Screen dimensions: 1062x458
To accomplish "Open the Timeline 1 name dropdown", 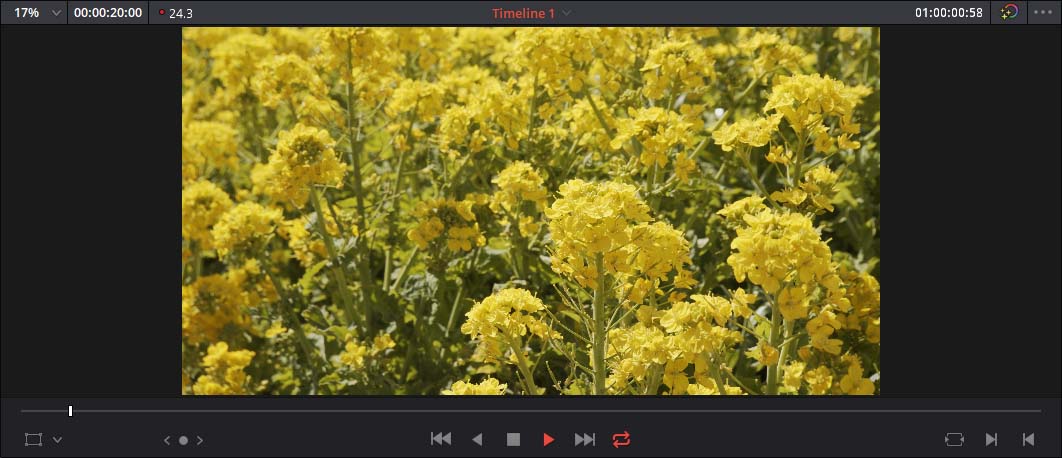I will click(x=531, y=13).
